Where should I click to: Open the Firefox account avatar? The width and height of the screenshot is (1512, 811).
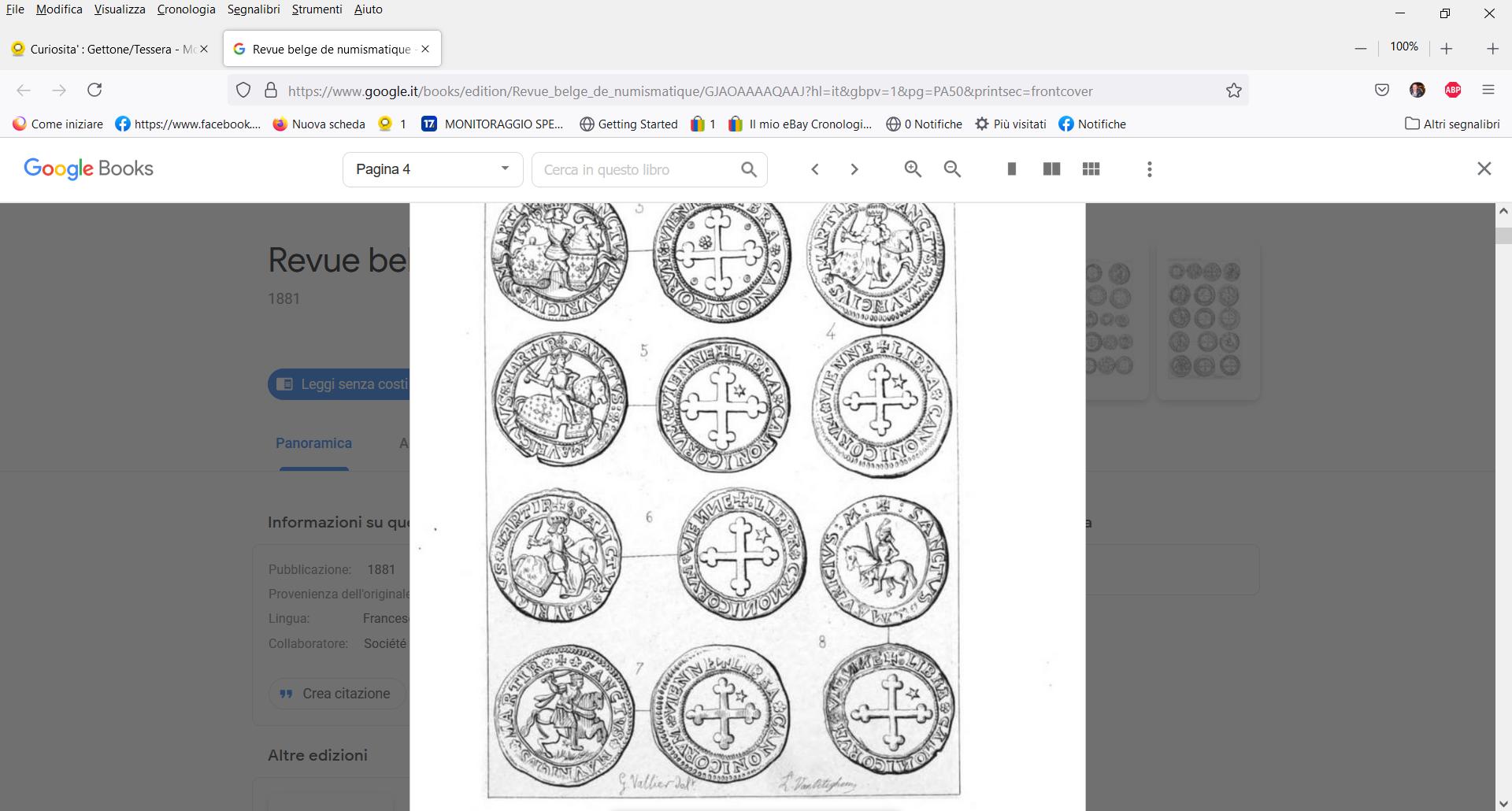(x=1417, y=90)
